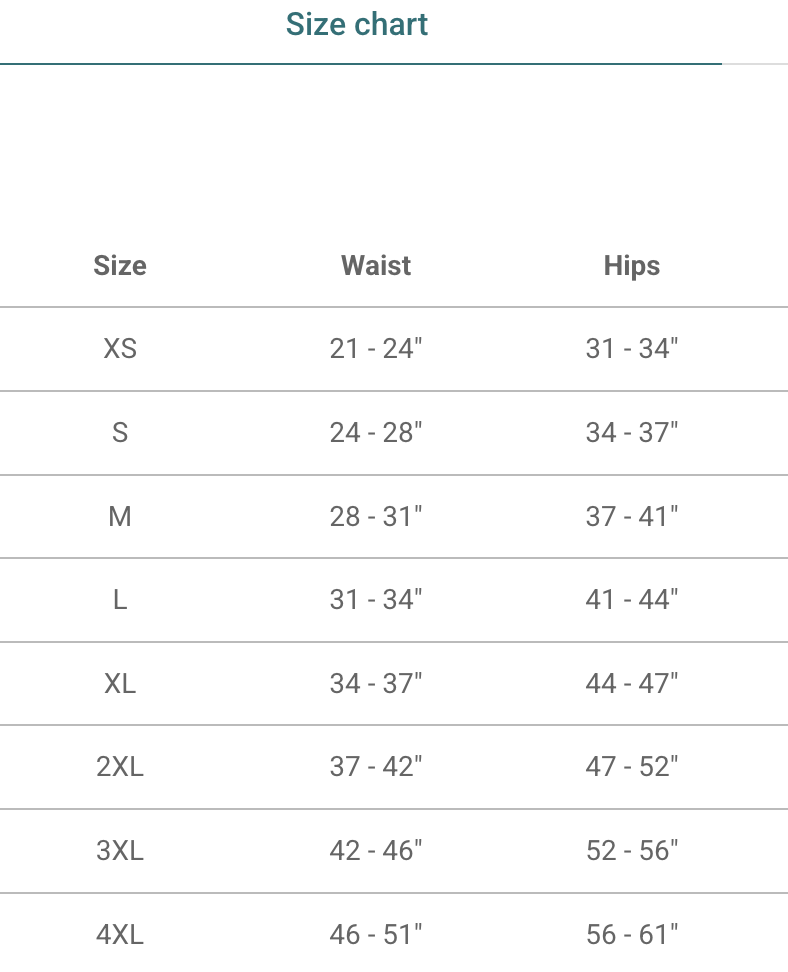This screenshot has width=788, height=972.
Task: Select the L size row label
Action: click(x=120, y=600)
